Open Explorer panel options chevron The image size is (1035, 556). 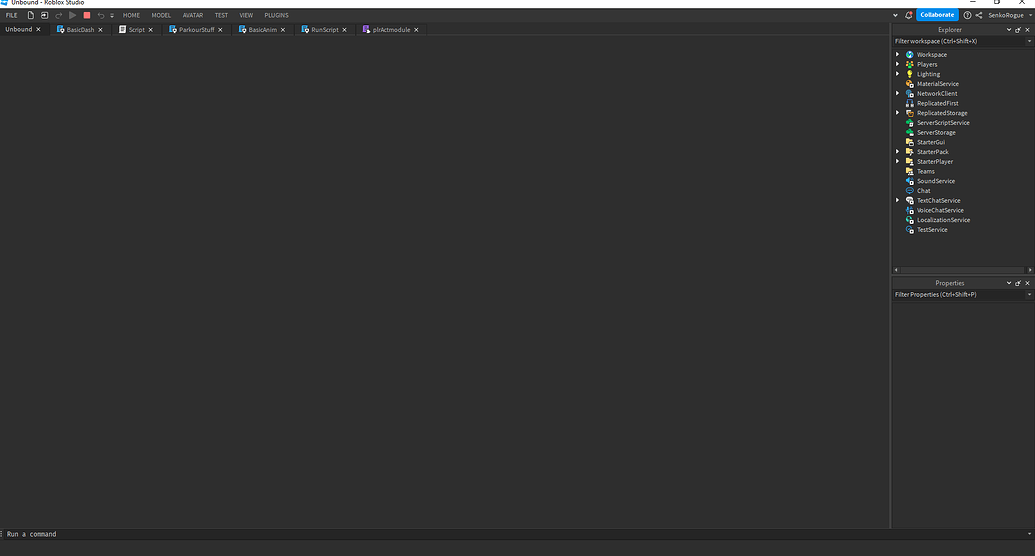[1009, 30]
